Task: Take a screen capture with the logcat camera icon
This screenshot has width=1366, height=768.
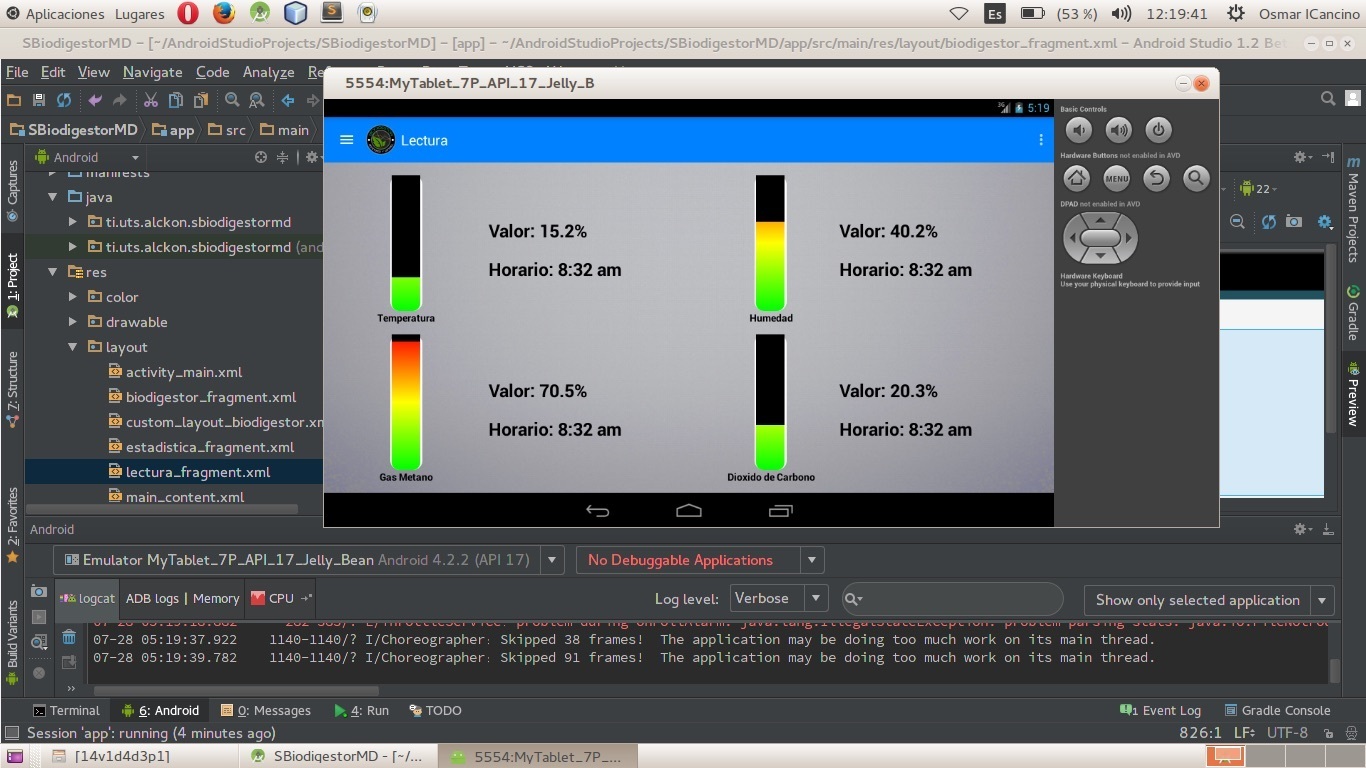Action: click(39, 591)
